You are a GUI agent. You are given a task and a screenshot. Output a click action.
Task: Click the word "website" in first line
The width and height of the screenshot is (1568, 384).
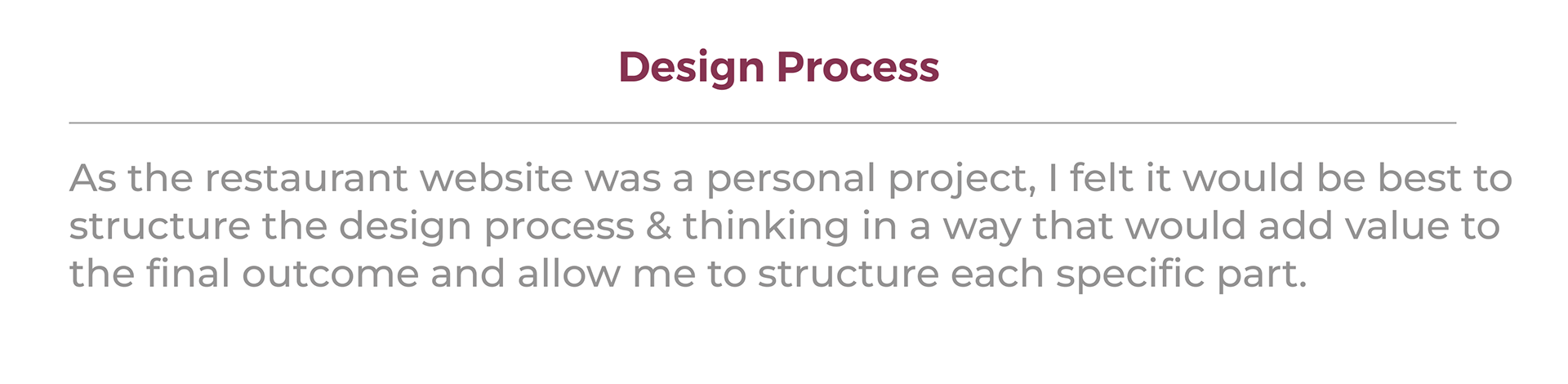tap(497, 178)
